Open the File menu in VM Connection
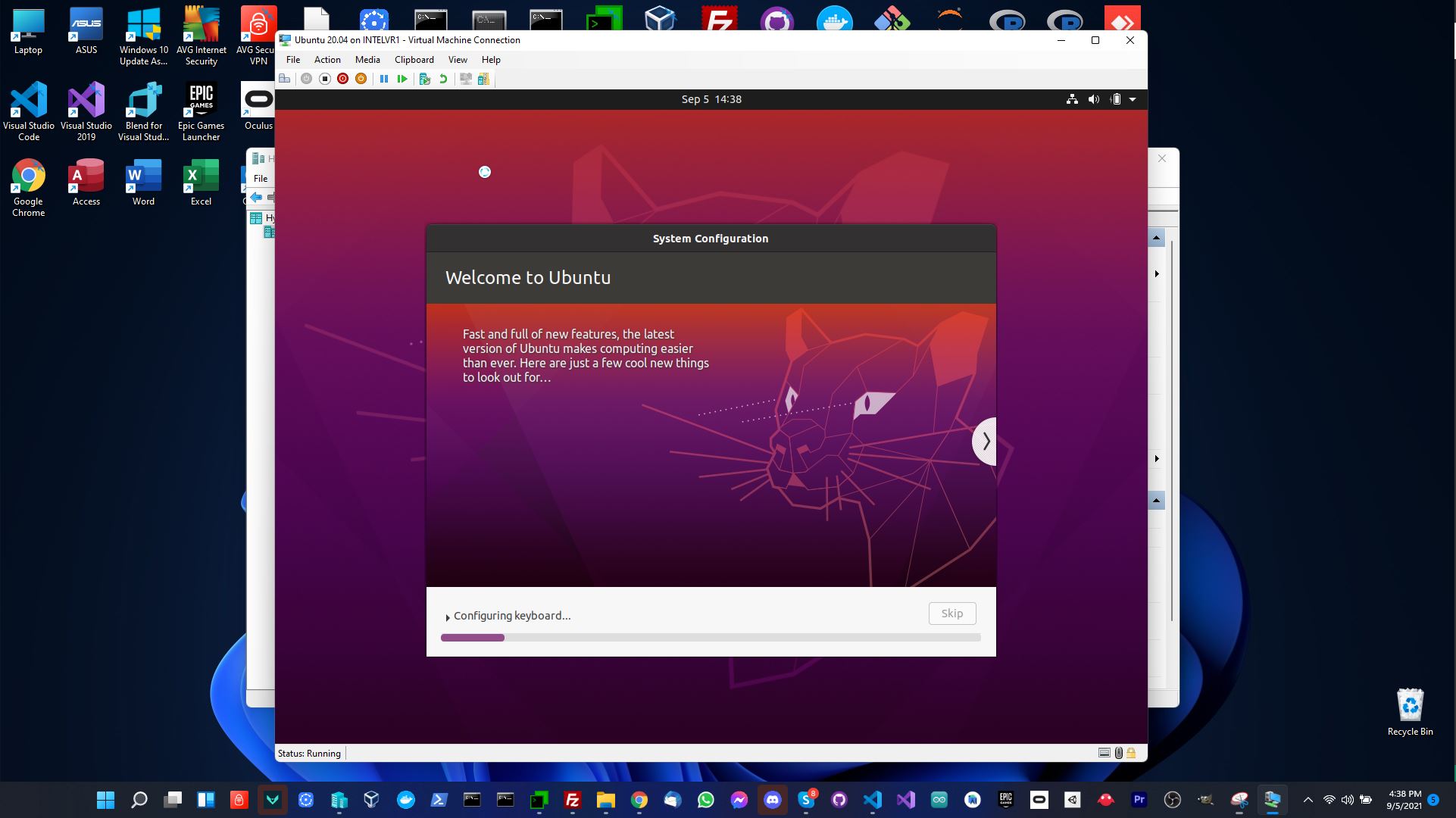The width and height of the screenshot is (1456, 818). [293, 60]
